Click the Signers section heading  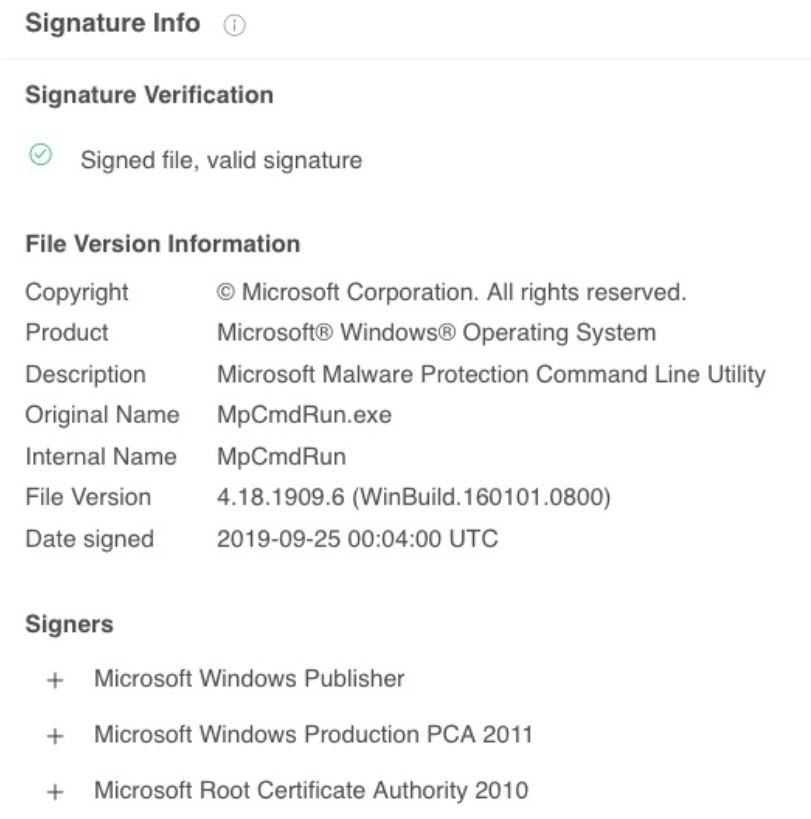pyautogui.click(x=69, y=624)
